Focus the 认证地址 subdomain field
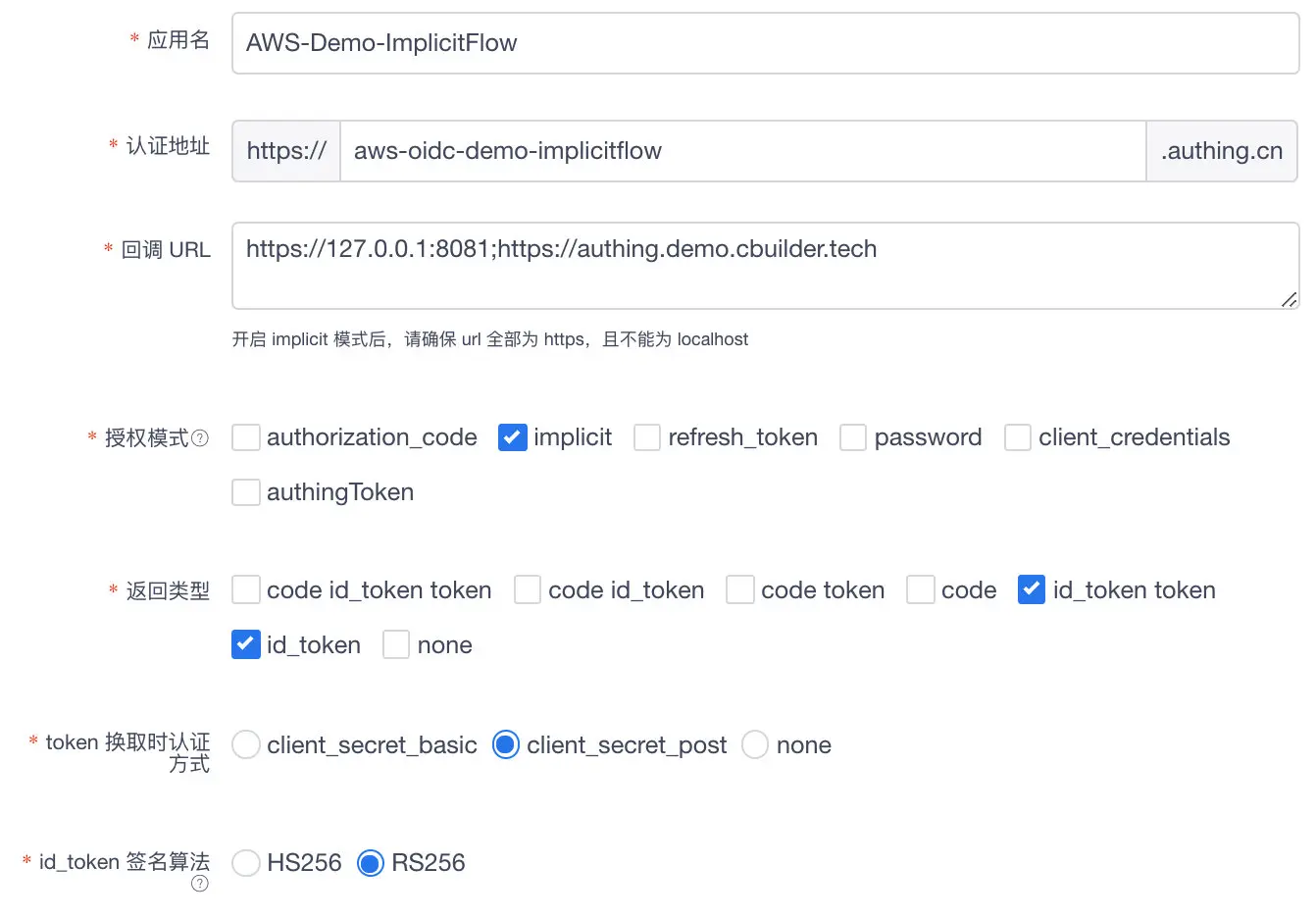 [x=742, y=151]
